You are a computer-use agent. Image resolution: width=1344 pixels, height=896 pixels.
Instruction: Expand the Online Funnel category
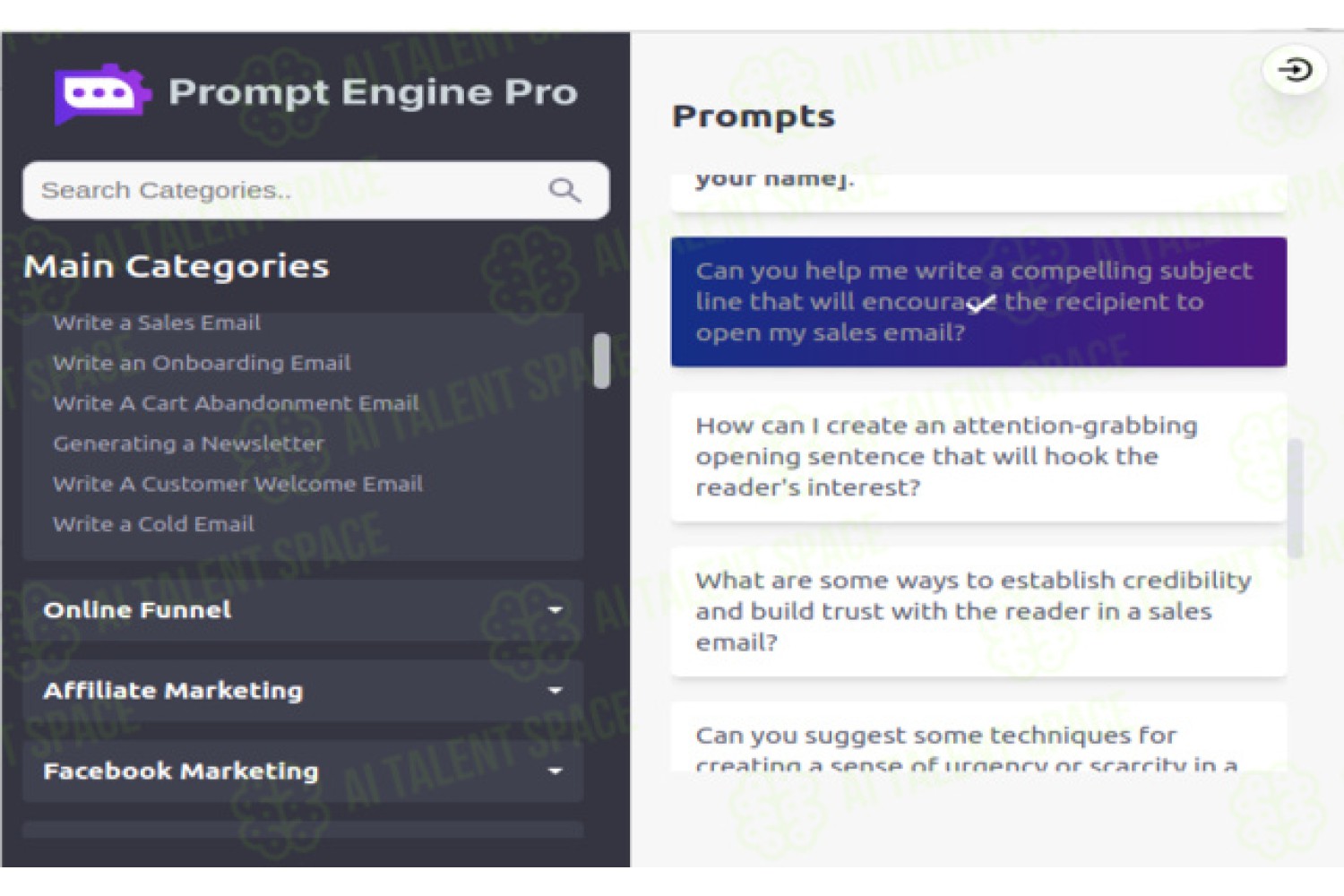(x=303, y=610)
